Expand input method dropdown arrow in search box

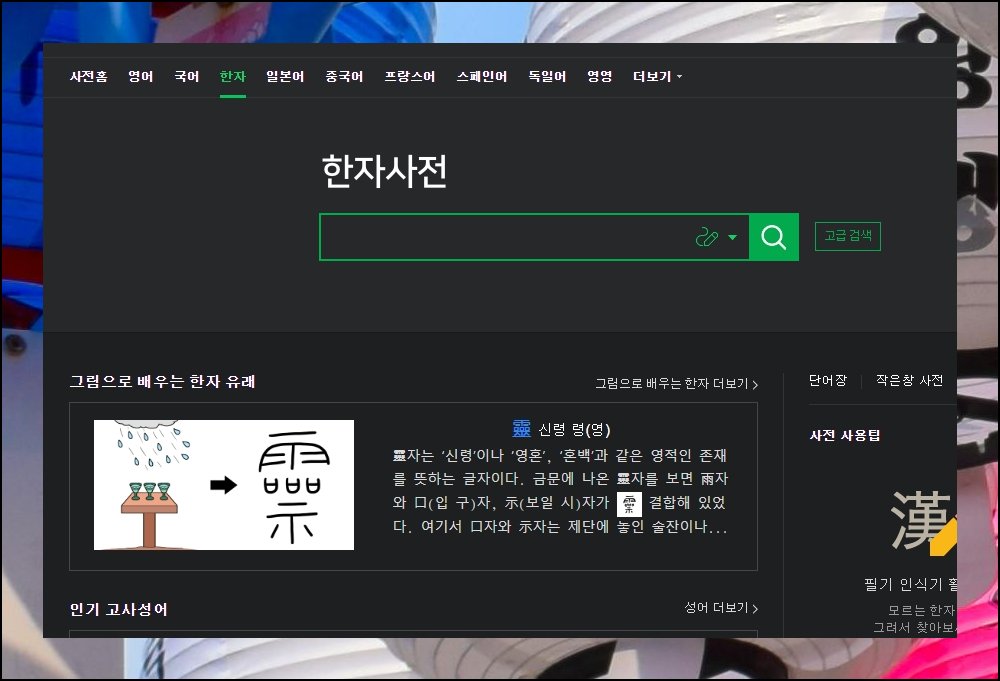pos(733,237)
